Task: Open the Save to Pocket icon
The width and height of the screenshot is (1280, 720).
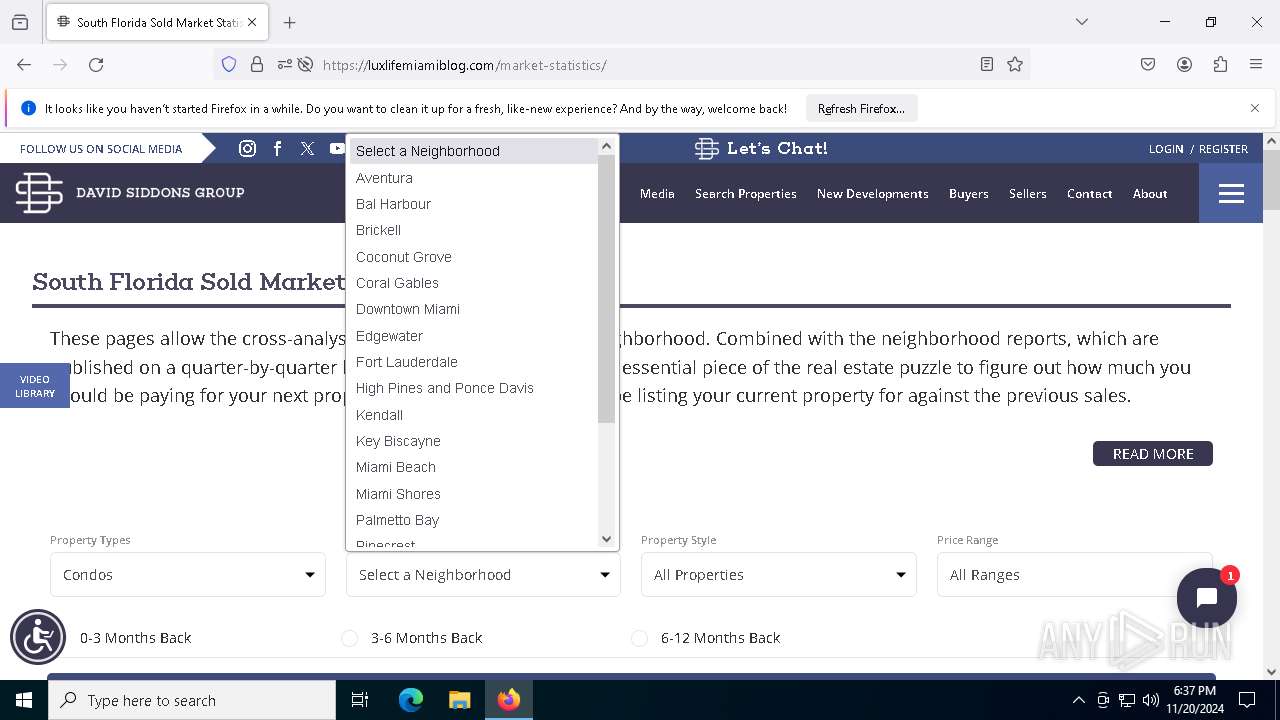Action: click(1148, 64)
